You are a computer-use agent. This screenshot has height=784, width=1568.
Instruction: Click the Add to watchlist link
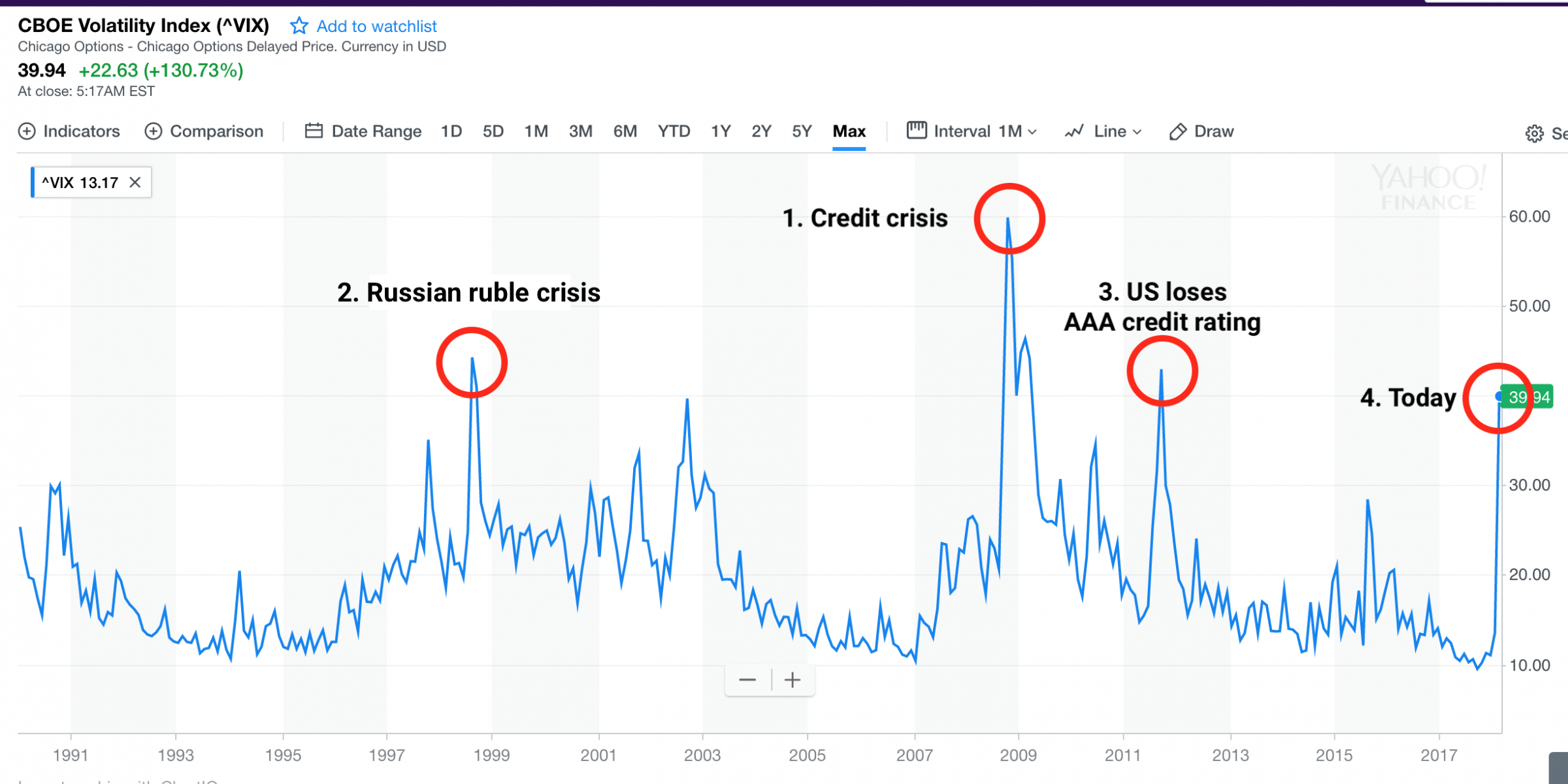(376, 25)
